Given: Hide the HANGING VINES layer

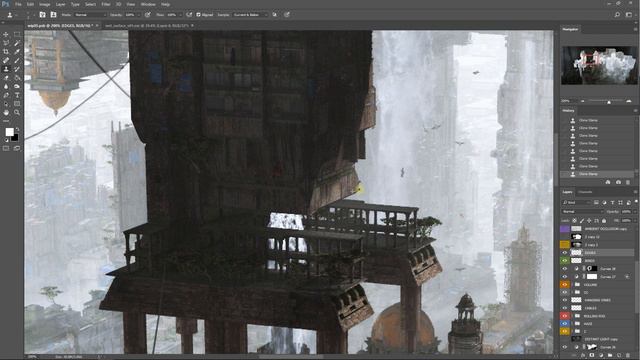Looking at the screenshot, I should click(564, 300).
